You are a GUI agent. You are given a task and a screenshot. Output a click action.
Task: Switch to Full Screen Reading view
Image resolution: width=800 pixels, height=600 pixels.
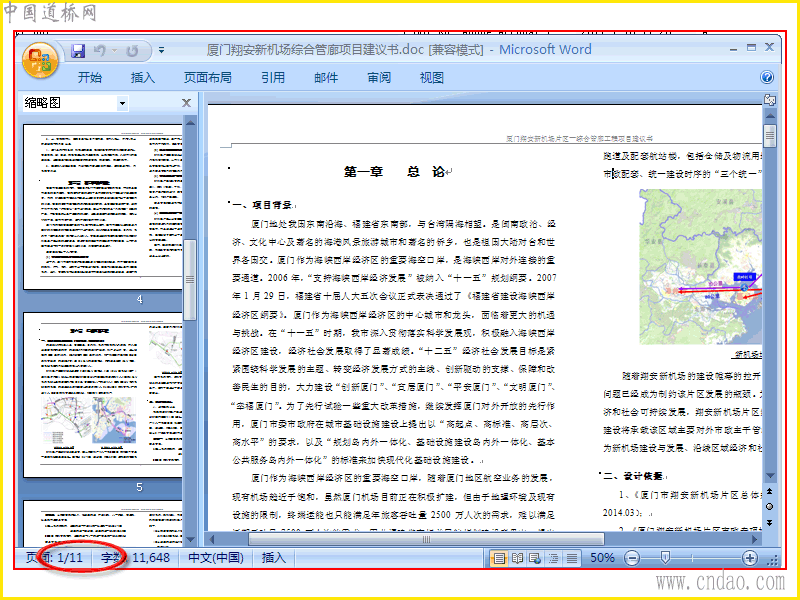click(x=517, y=558)
